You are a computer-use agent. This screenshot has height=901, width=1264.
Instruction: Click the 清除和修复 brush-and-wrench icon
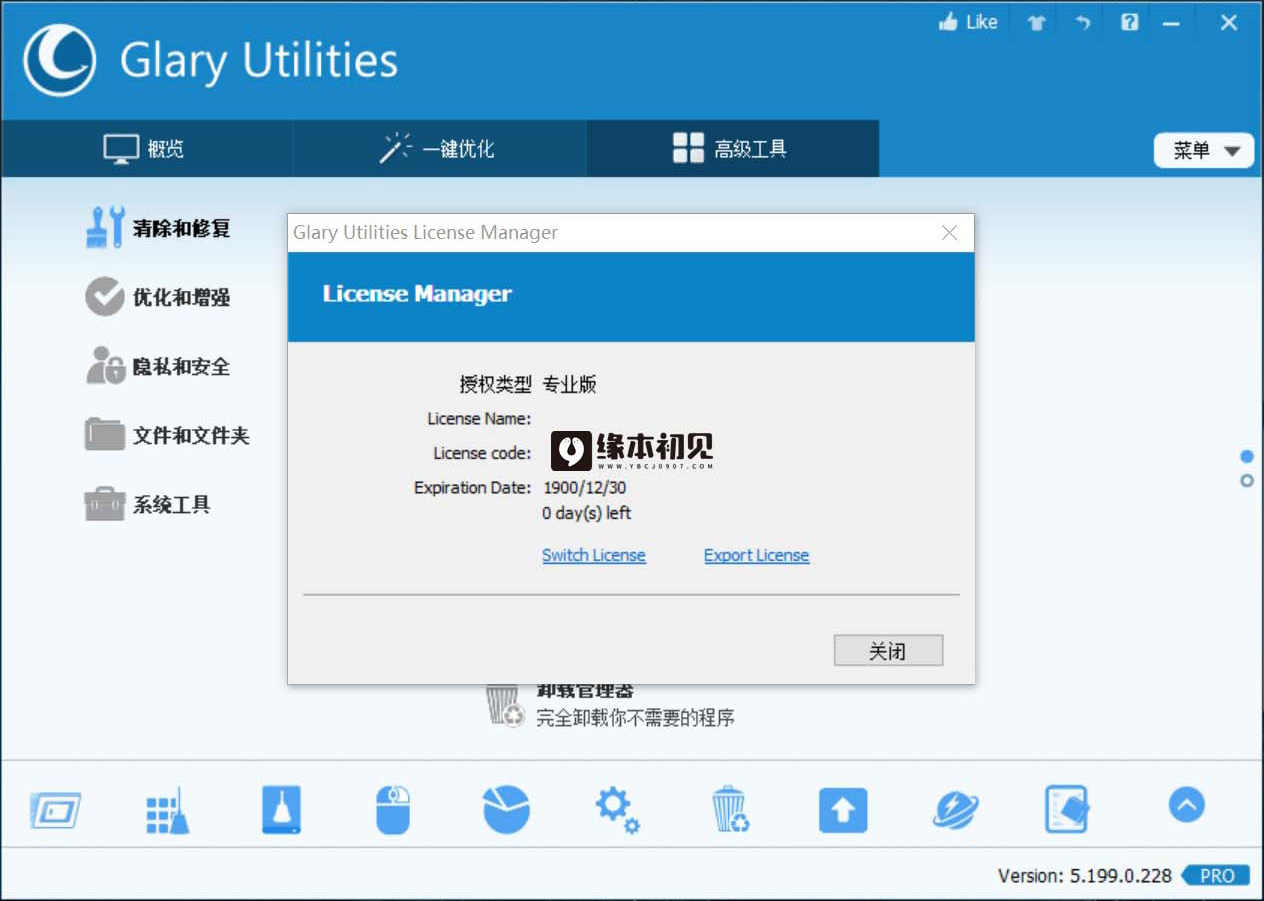pyautogui.click(x=105, y=228)
